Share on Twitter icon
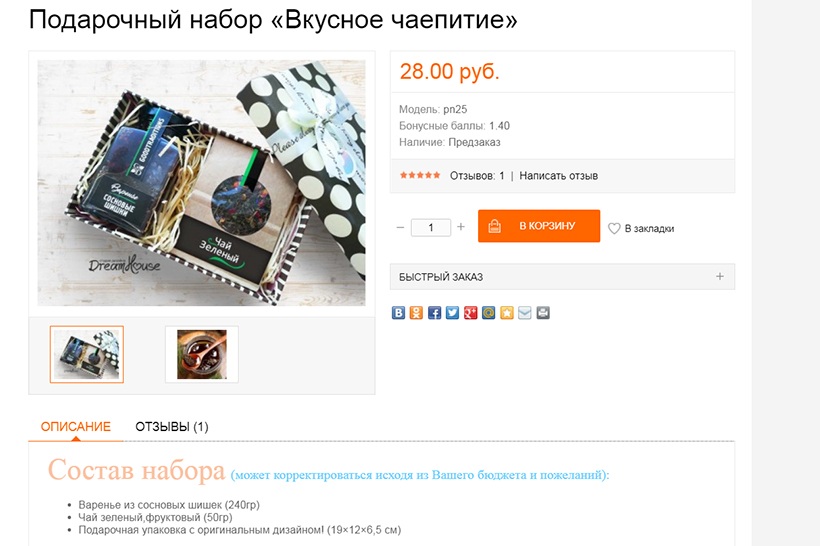The image size is (820, 546). tap(452, 313)
